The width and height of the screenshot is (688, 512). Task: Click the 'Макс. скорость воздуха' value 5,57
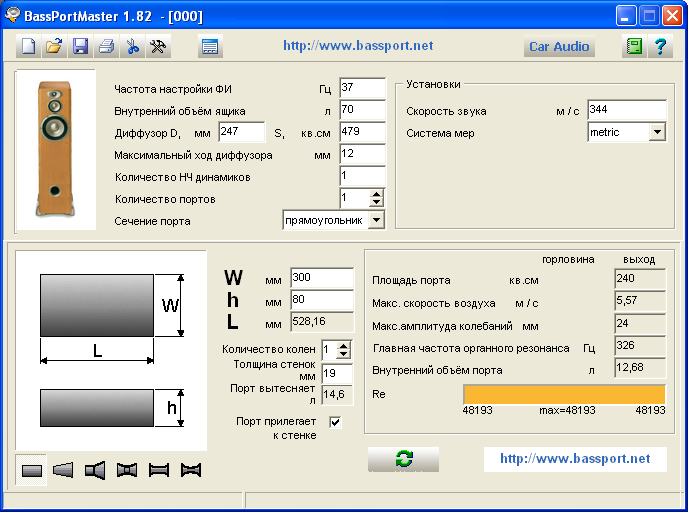(x=640, y=301)
